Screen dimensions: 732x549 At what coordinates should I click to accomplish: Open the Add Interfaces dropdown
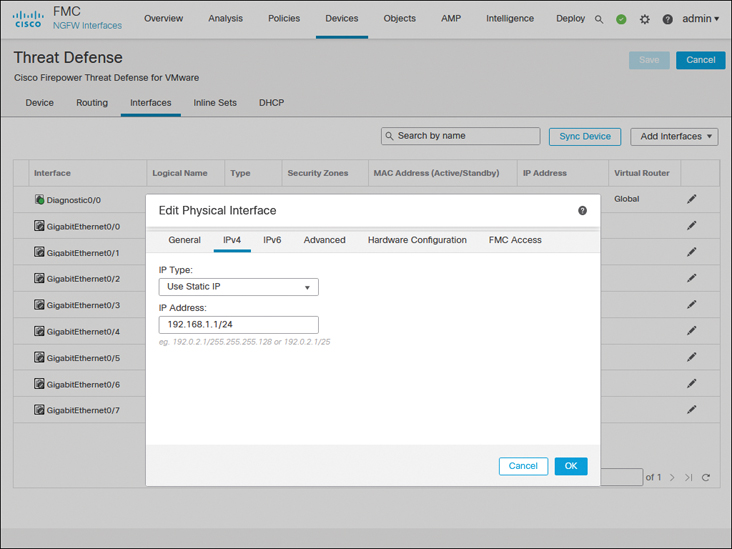[x=678, y=136]
